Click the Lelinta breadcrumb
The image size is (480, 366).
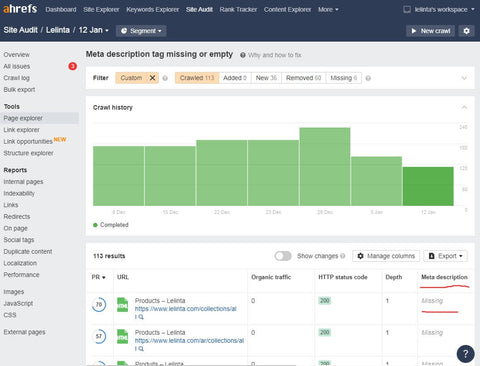pyautogui.click(x=58, y=30)
